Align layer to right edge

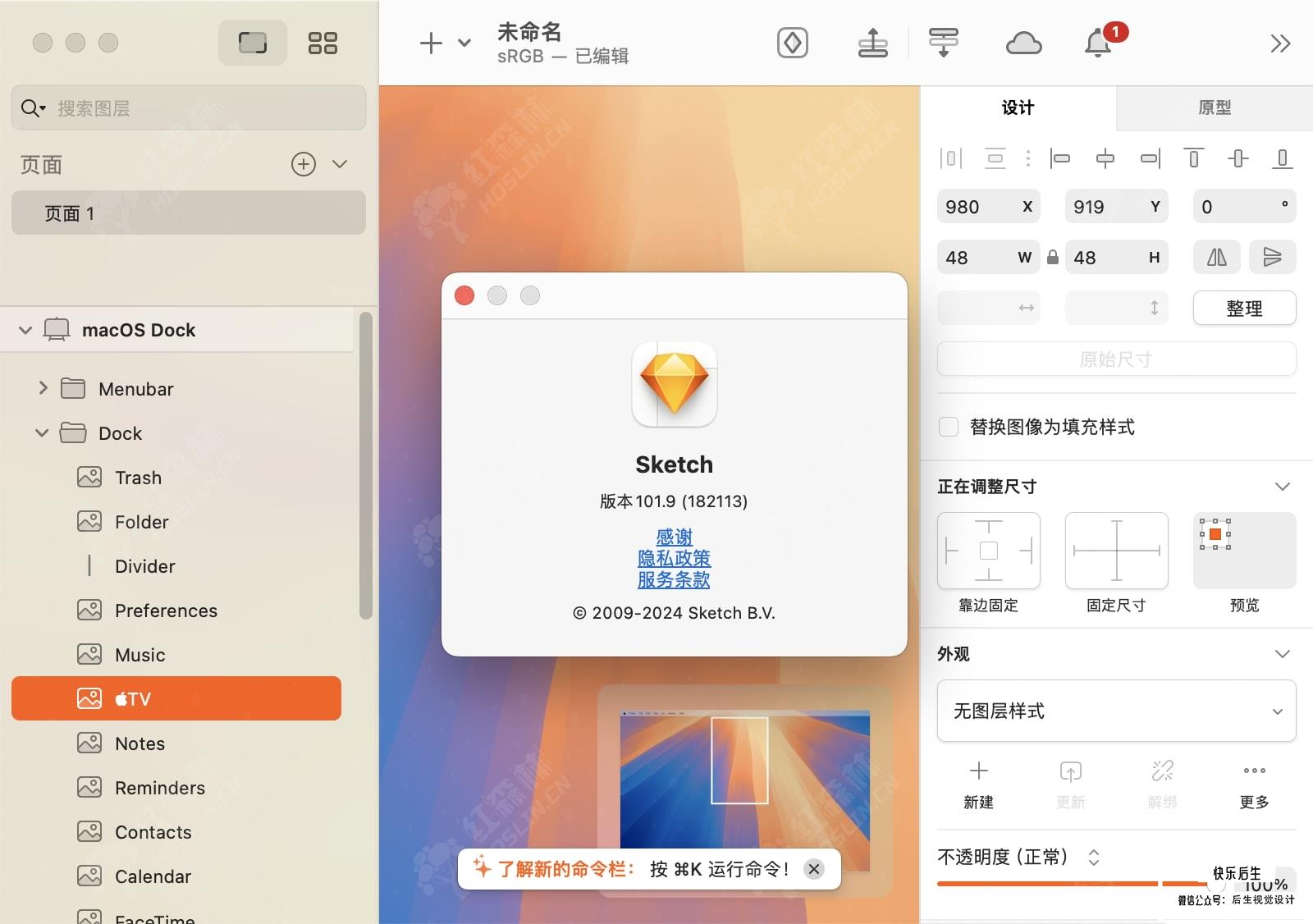[1151, 158]
